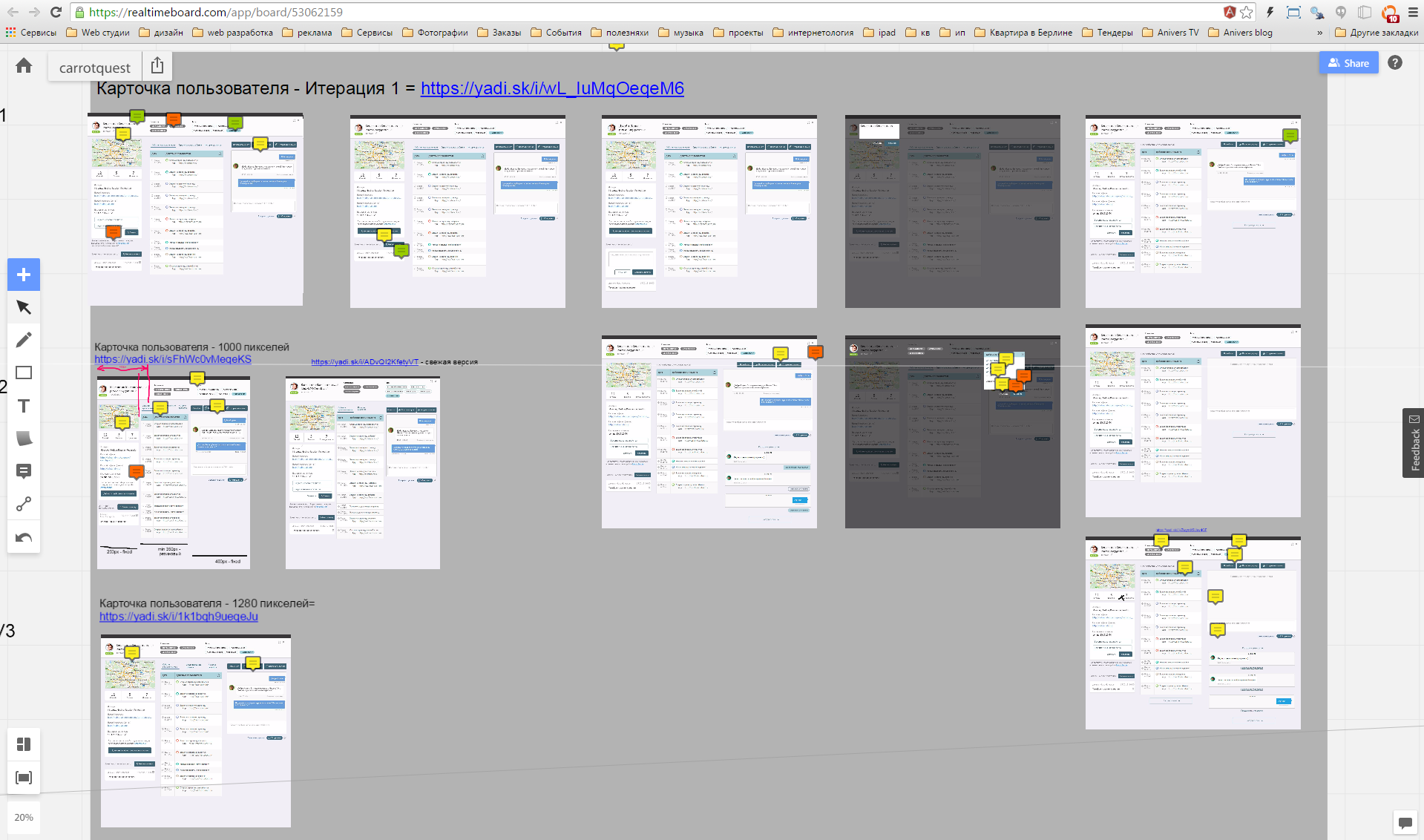Undo the last board action
The width and height of the screenshot is (1424, 840).
24,537
